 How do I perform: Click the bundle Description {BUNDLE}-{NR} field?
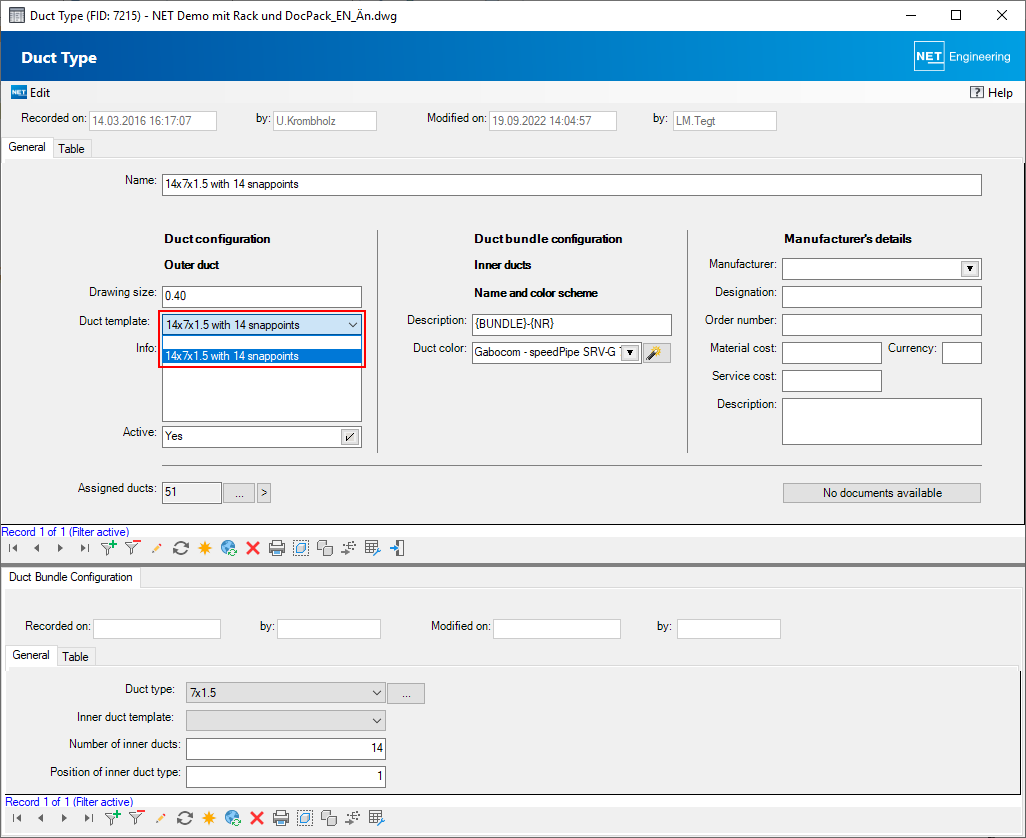click(x=572, y=324)
